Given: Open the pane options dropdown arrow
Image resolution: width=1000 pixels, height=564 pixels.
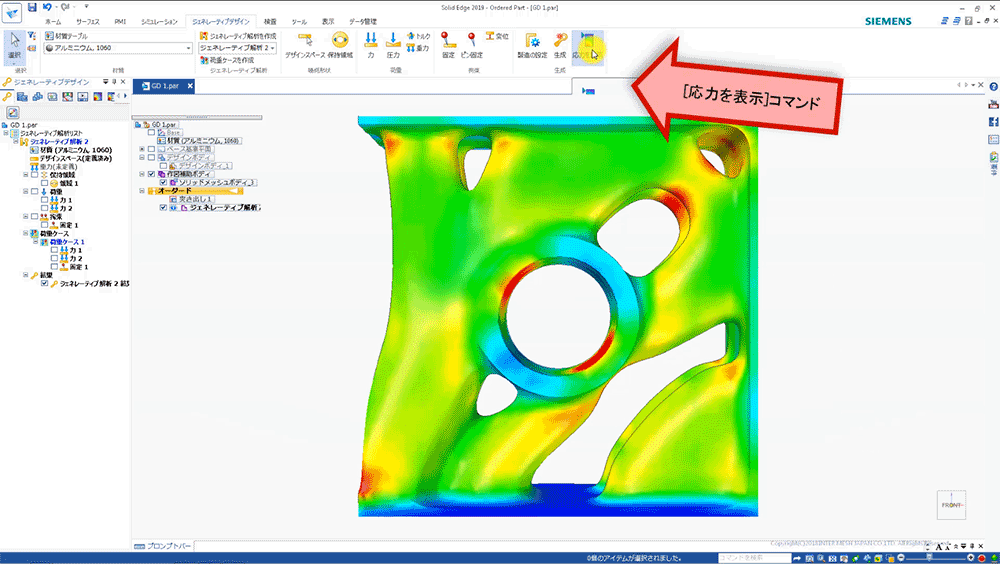Looking at the screenshot, I should pos(105,82).
